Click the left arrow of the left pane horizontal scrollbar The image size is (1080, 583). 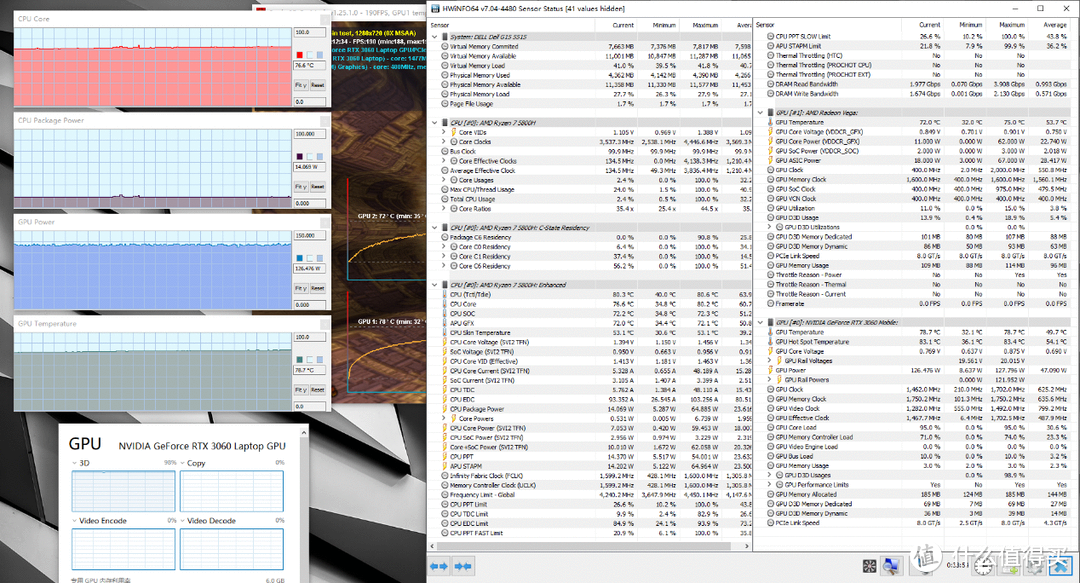433,546
